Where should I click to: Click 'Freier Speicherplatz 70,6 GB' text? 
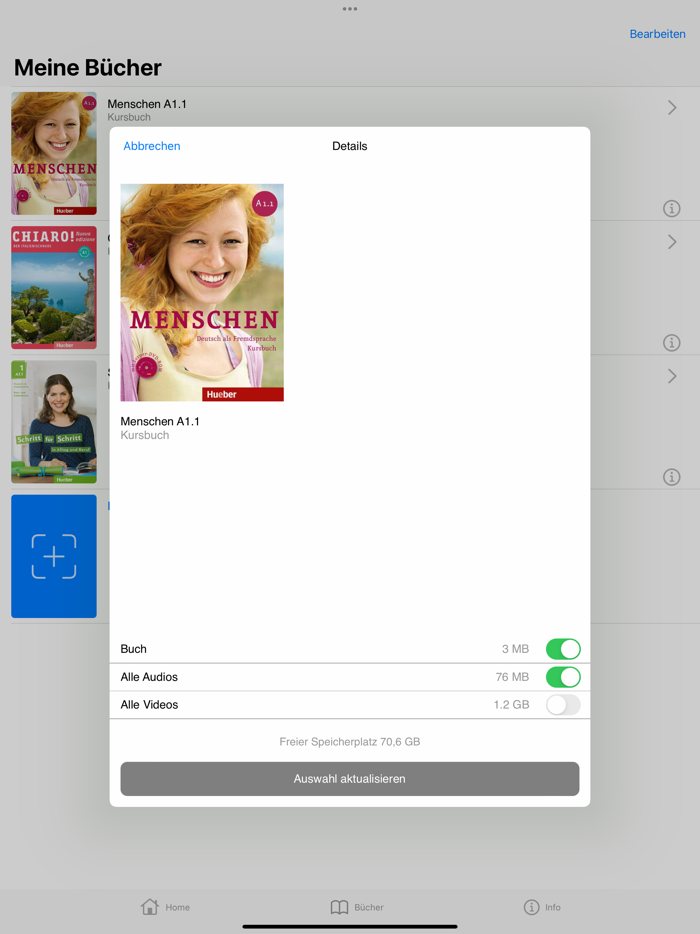(350, 742)
